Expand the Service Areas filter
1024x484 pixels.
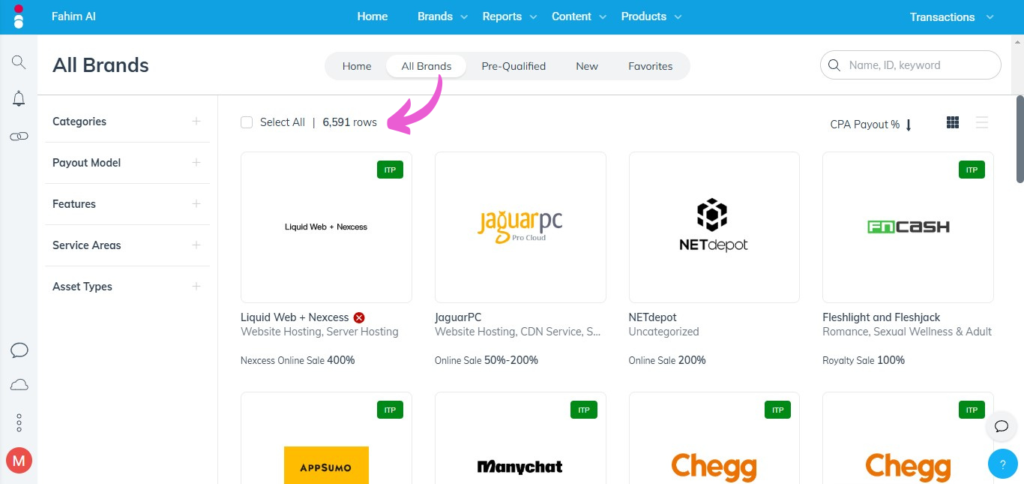[196, 245]
